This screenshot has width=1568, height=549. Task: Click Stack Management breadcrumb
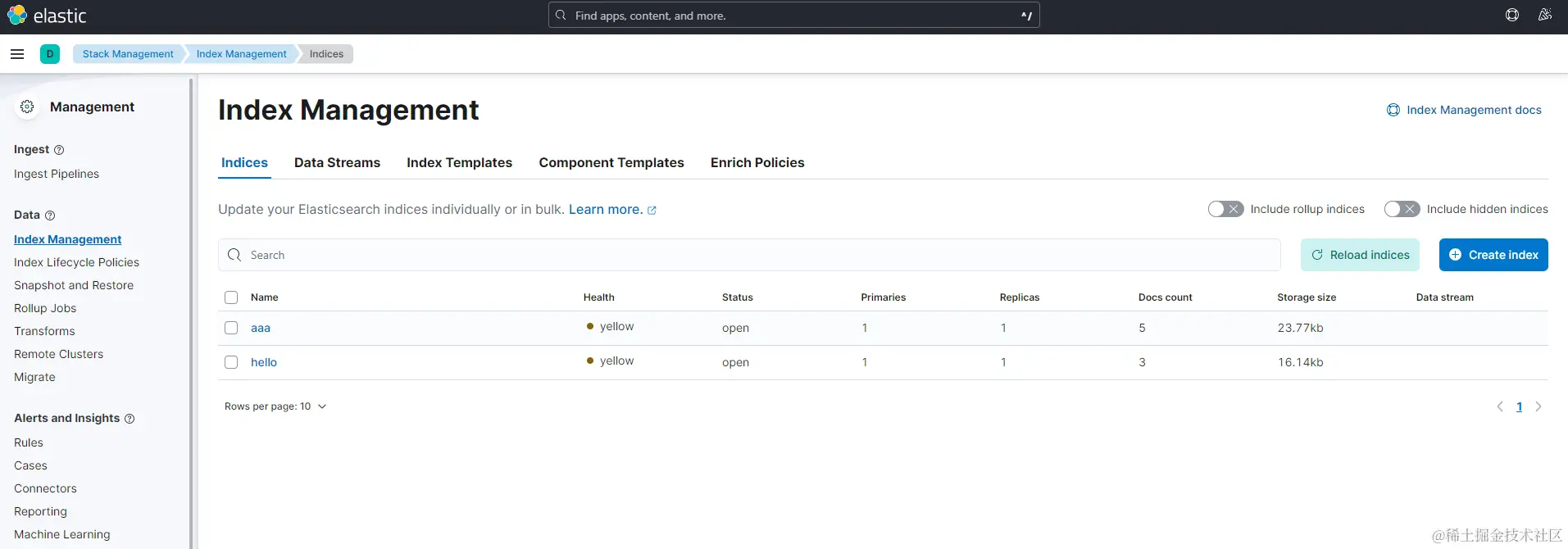128,54
